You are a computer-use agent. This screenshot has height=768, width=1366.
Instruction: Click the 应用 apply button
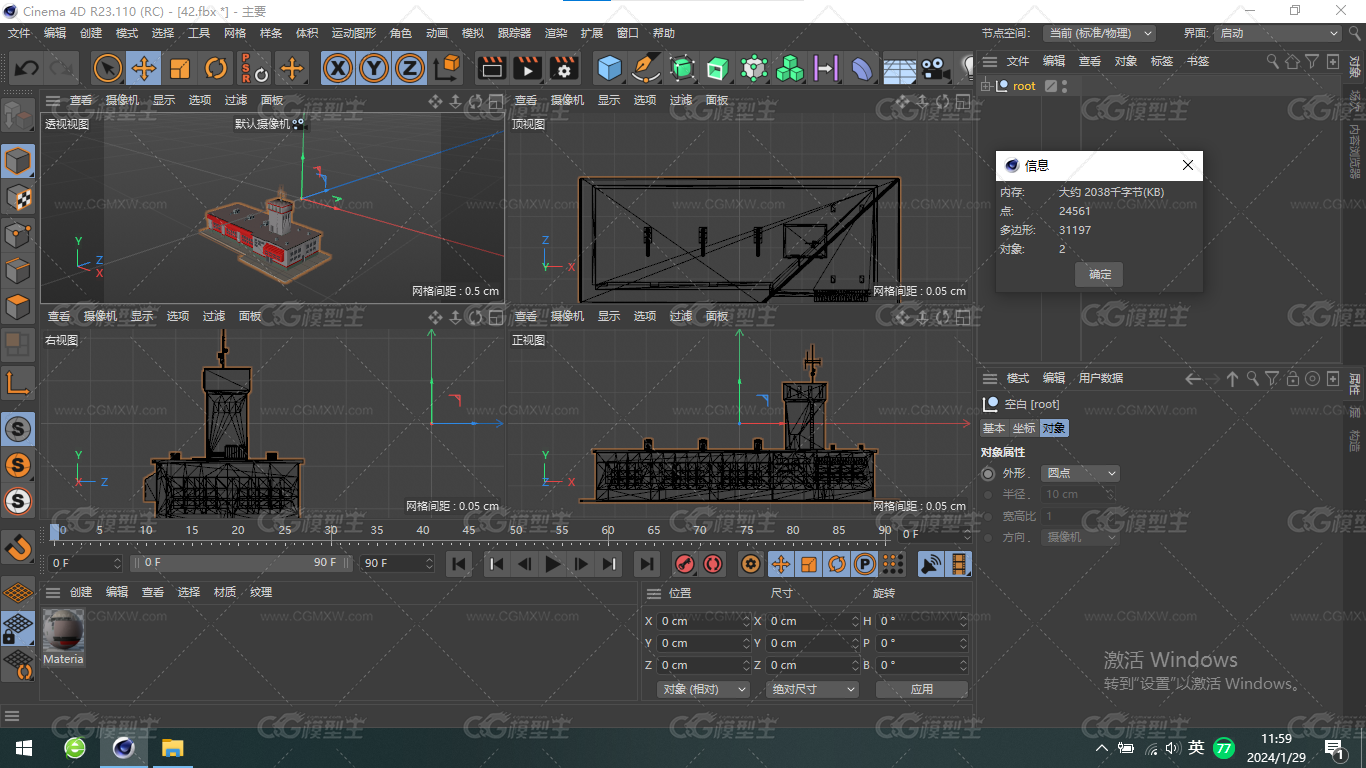(x=921, y=689)
